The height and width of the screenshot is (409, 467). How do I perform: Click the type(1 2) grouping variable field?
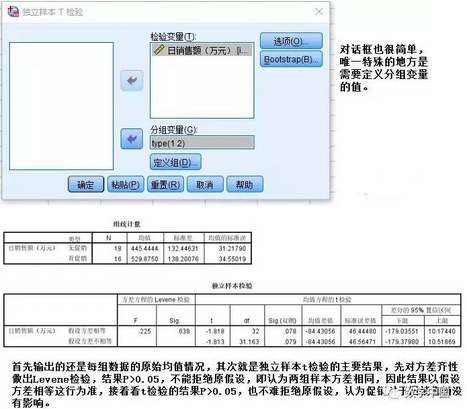pos(202,143)
